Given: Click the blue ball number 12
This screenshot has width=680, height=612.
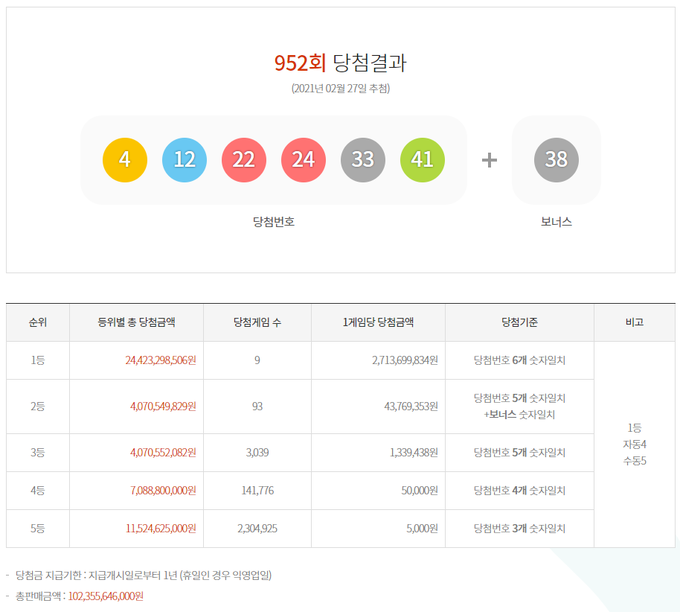Looking at the screenshot, I should 184,160.
